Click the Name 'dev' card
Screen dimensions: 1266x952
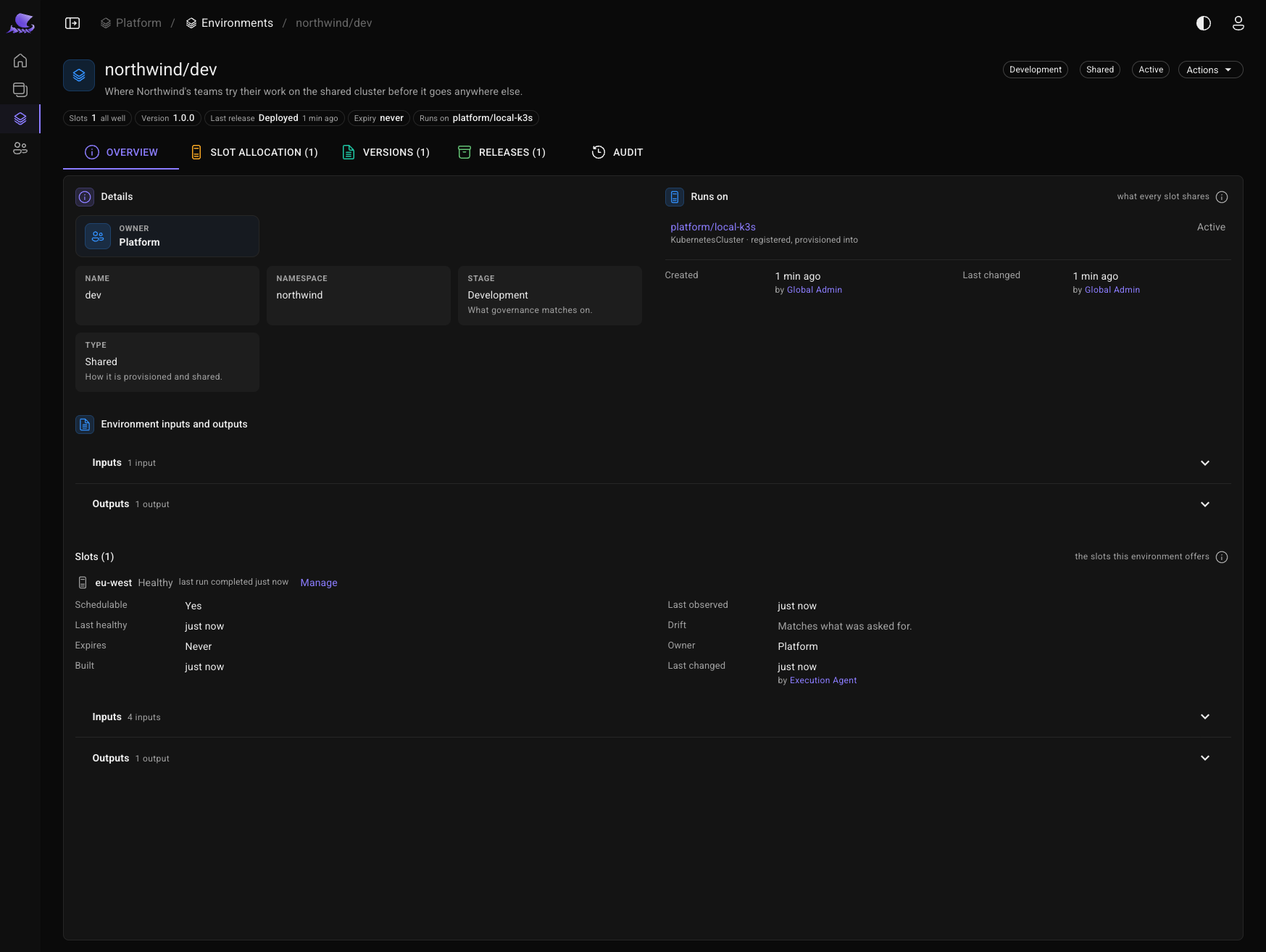coord(167,296)
